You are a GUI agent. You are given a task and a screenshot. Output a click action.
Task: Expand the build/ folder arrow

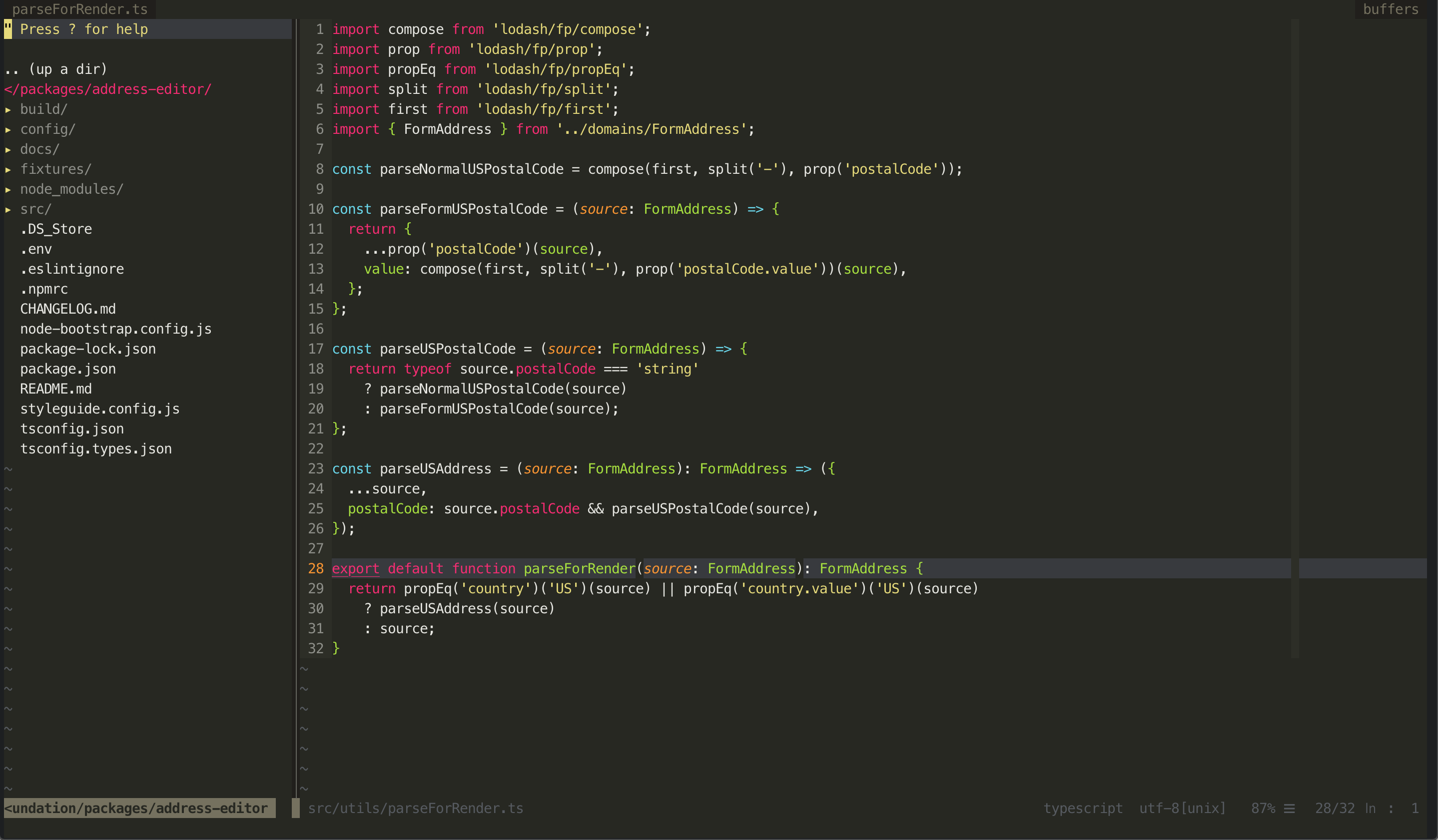pos(8,109)
